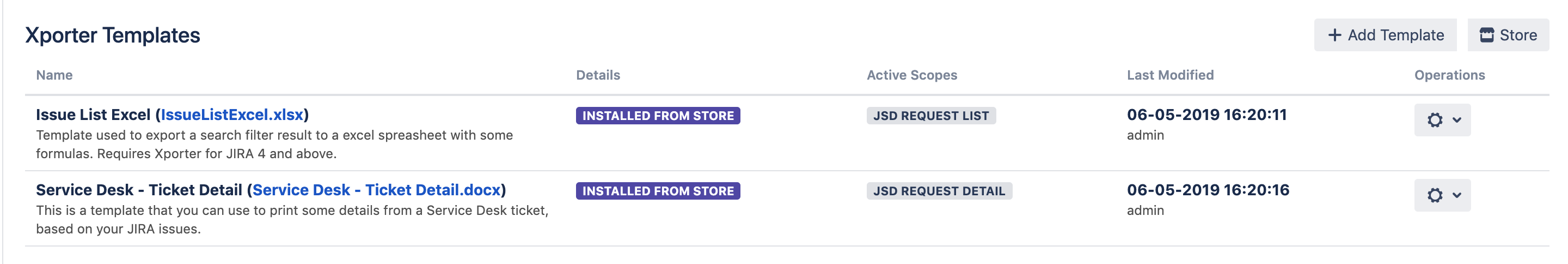1568x264 pixels.
Task: Click the gear icon for Service Desk template
Action: pos(1435,195)
